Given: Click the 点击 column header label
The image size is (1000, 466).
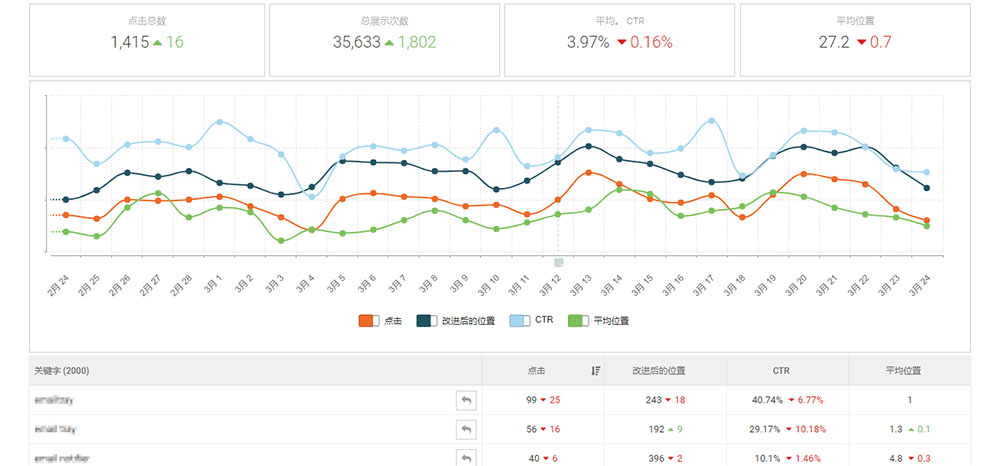Looking at the screenshot, I should (x=536, y=370).
